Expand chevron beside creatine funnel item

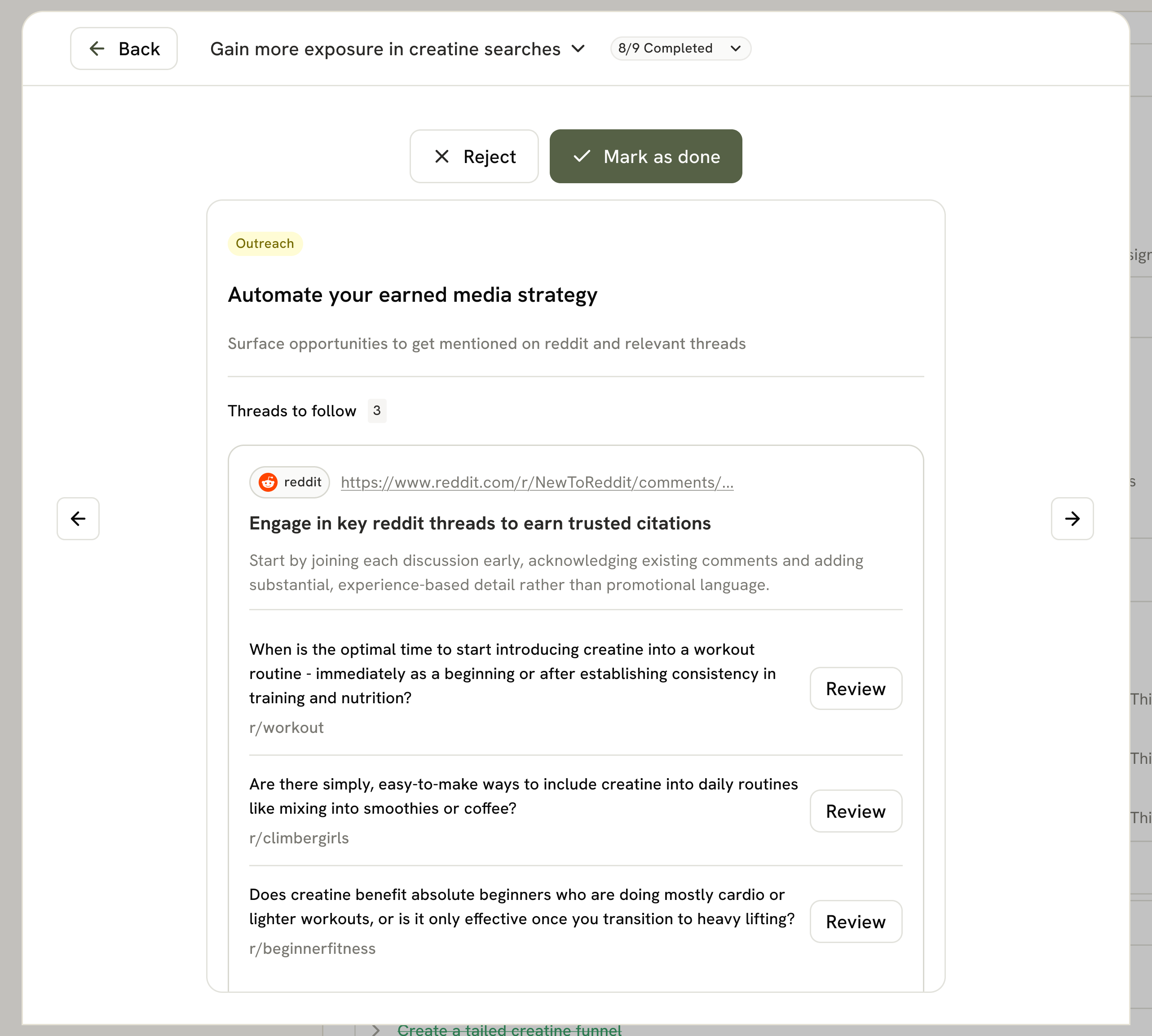click(x=375, y=1030)
